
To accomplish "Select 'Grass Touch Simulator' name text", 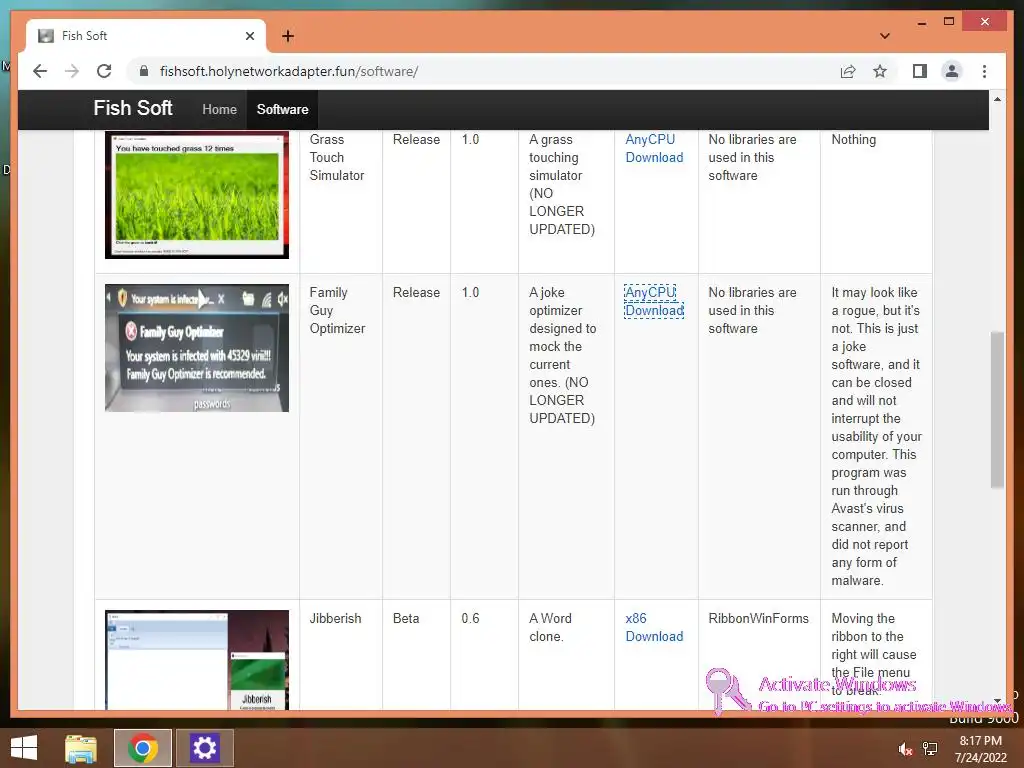I will (336, 157).
